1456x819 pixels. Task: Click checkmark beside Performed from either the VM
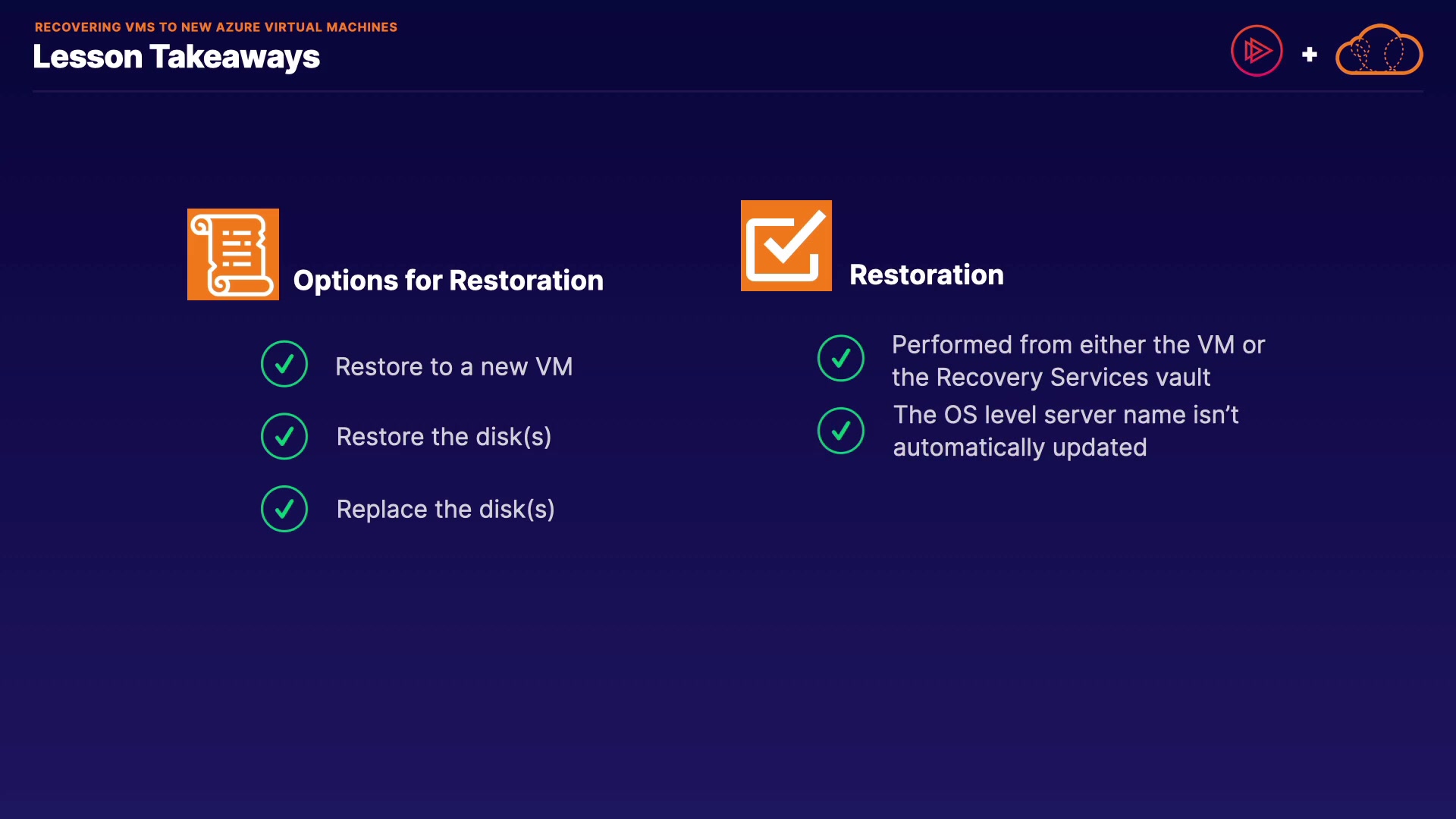click(840, 358)
